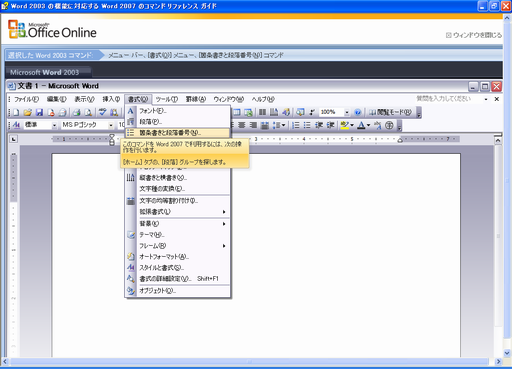The width and height of the screenshot is (512, 369).
Task: Choose オートフォーマット(A) menu entry
Action: (178, 257)
